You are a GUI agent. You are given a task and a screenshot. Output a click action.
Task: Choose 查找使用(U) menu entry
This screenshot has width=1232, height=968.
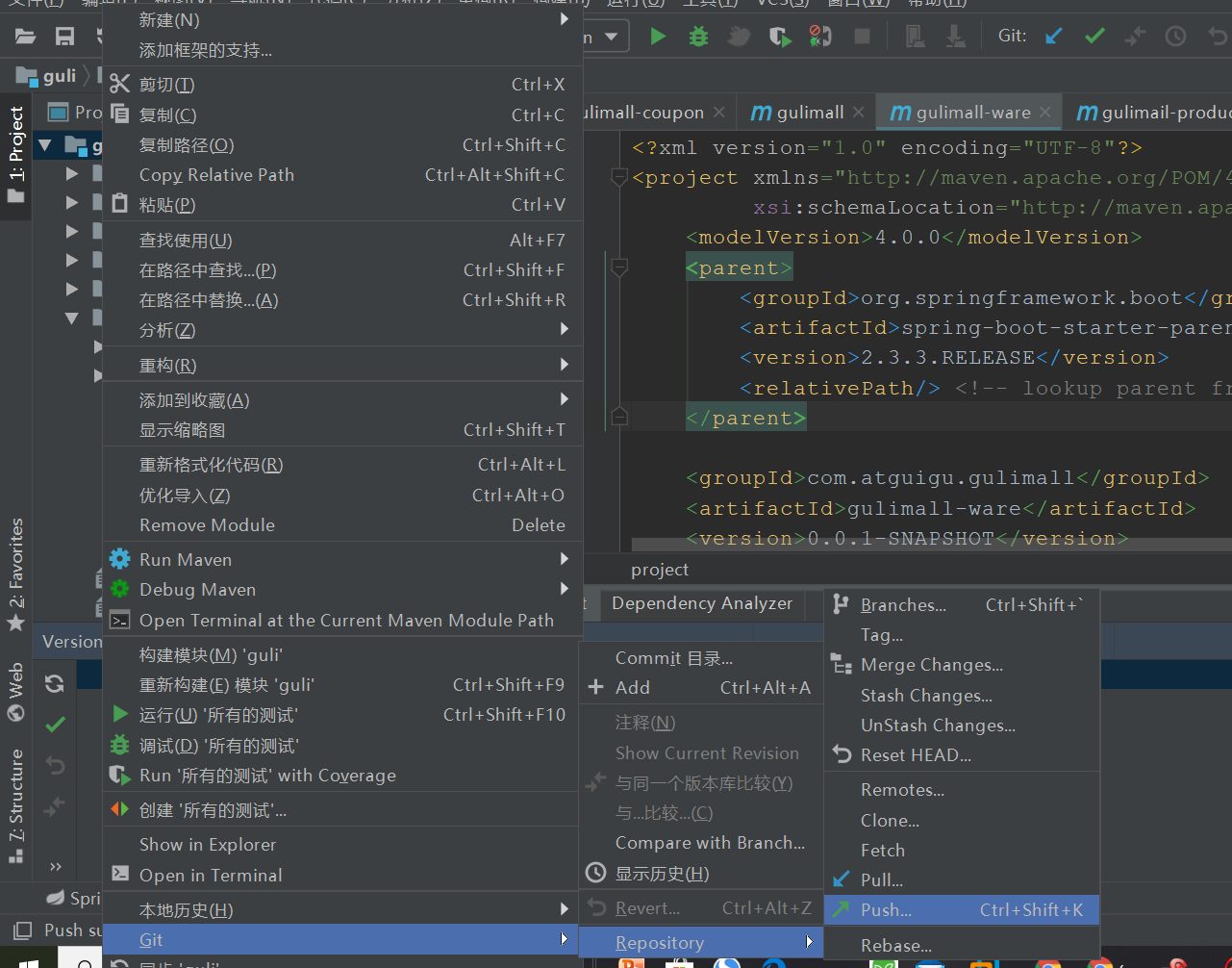tap(342, 241)
